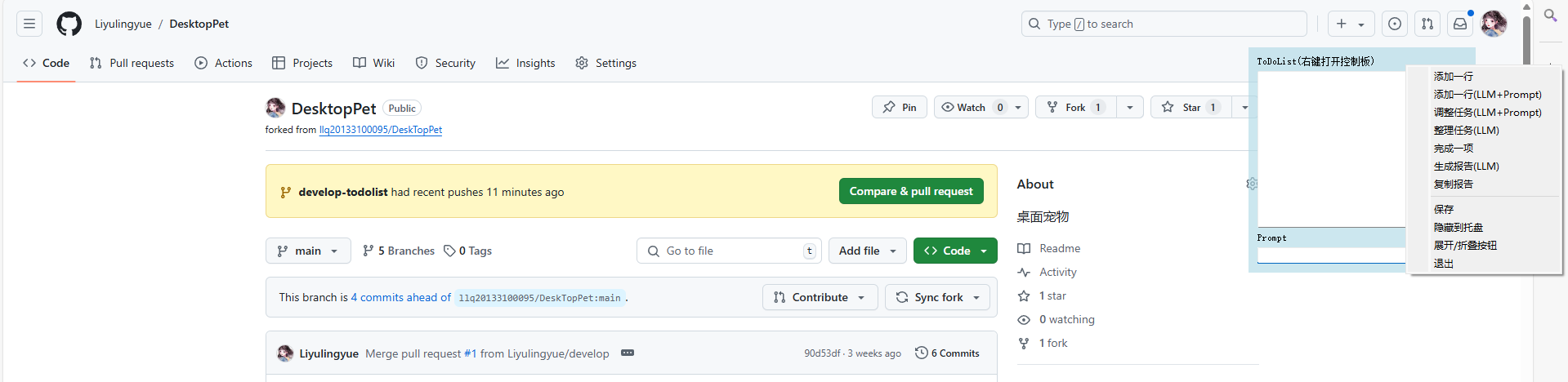Screen dimensions: 1568x382
Task: Click Compare & pull request
Action: pos(911,191)
